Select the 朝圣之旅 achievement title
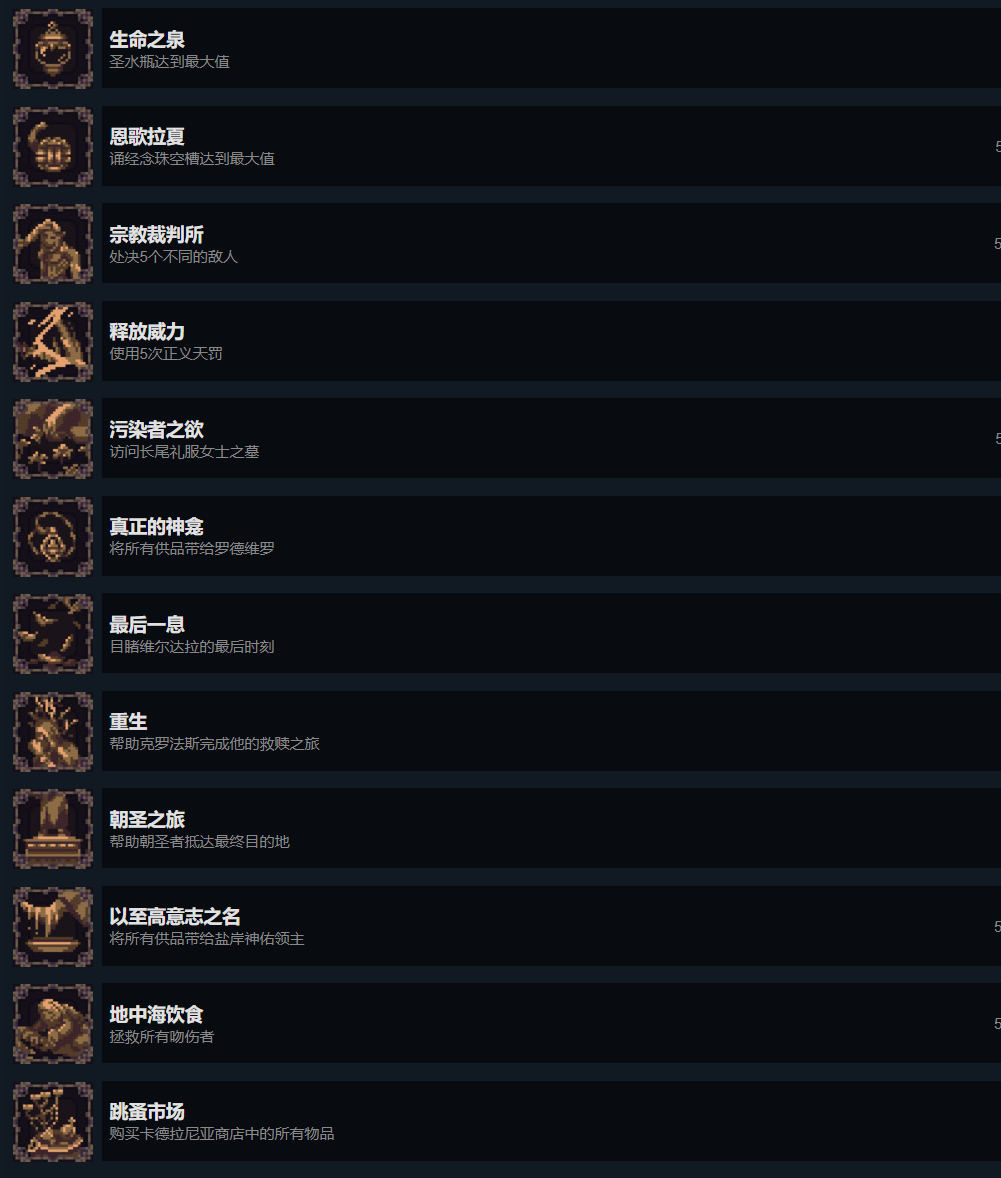Screen dimensions: 1001x1178 [147, 819]
